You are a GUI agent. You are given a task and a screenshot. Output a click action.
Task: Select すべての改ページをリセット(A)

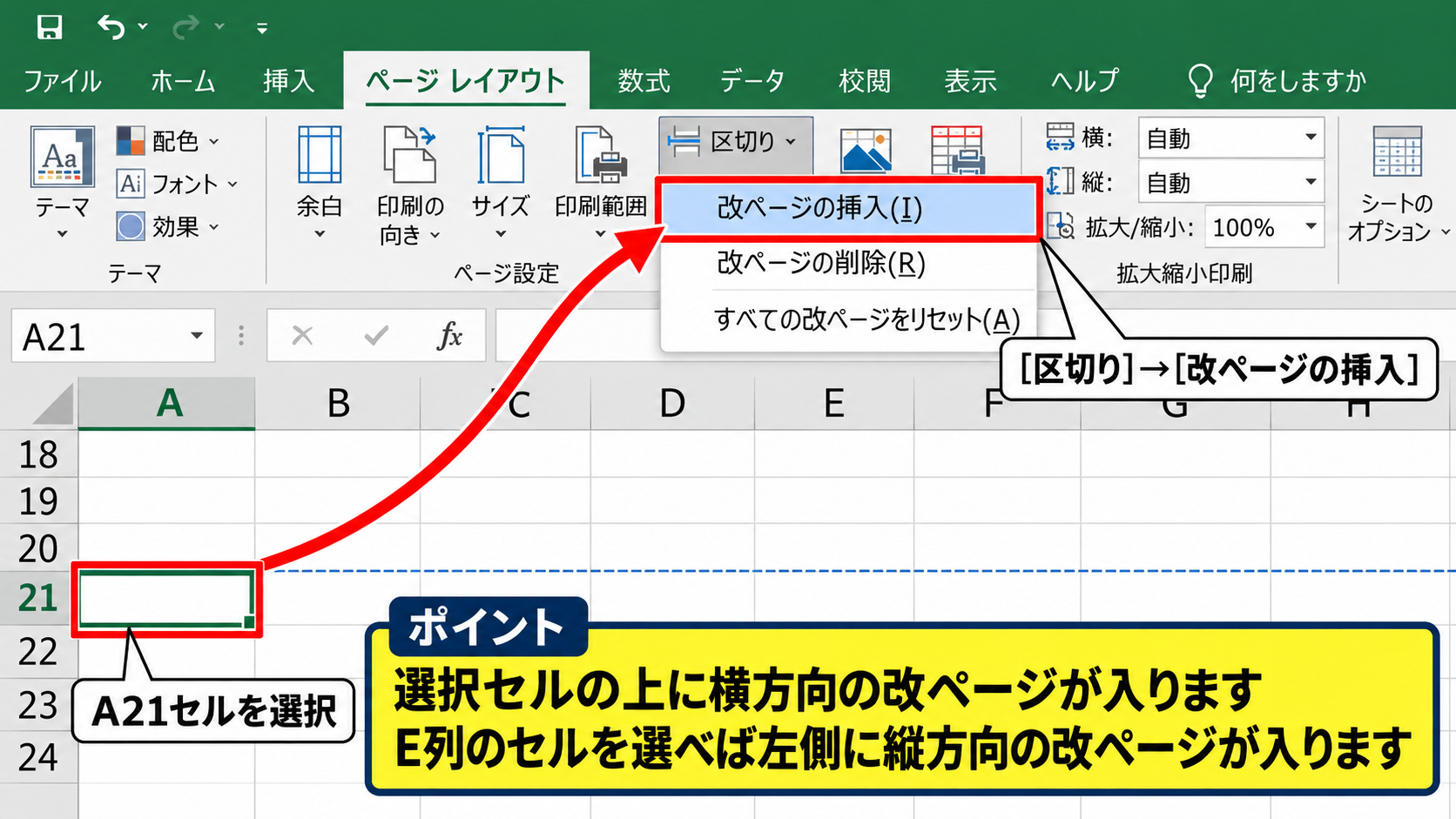[x=849, y=319]
